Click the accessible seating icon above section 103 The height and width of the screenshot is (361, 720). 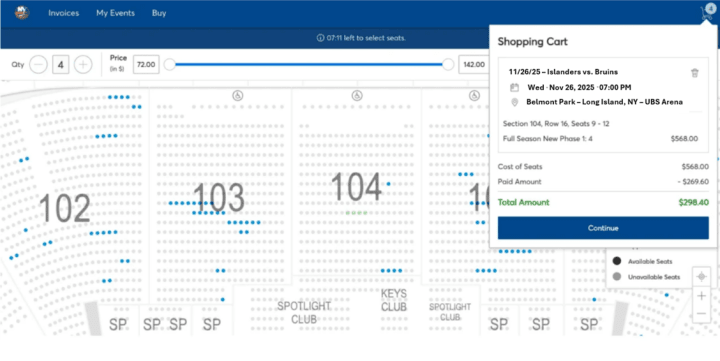coord(237,96)
